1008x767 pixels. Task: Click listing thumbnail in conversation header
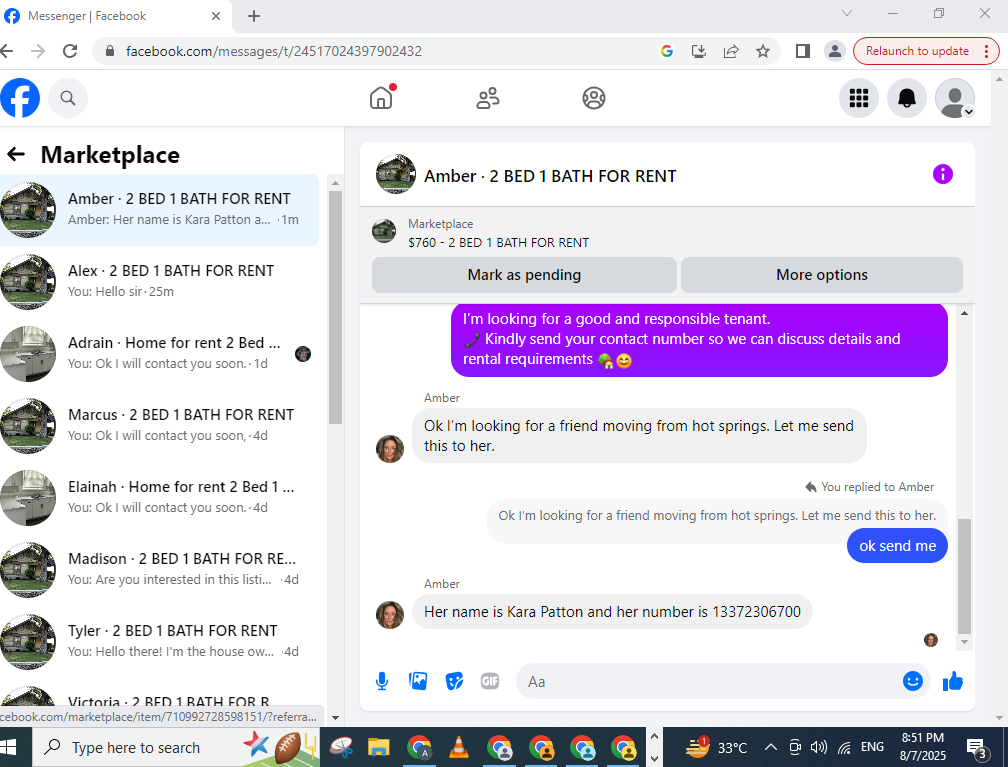(396, 174)
